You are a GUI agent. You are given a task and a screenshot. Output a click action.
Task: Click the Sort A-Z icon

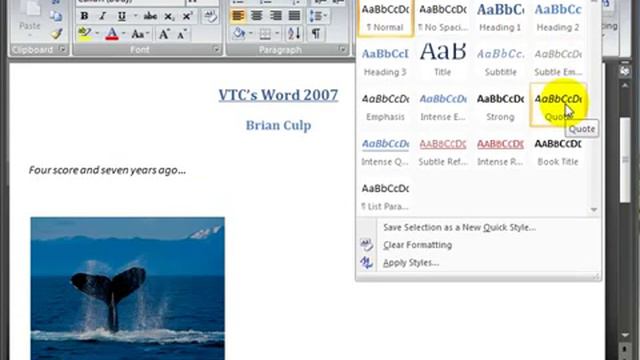click(x=294, y=33)
